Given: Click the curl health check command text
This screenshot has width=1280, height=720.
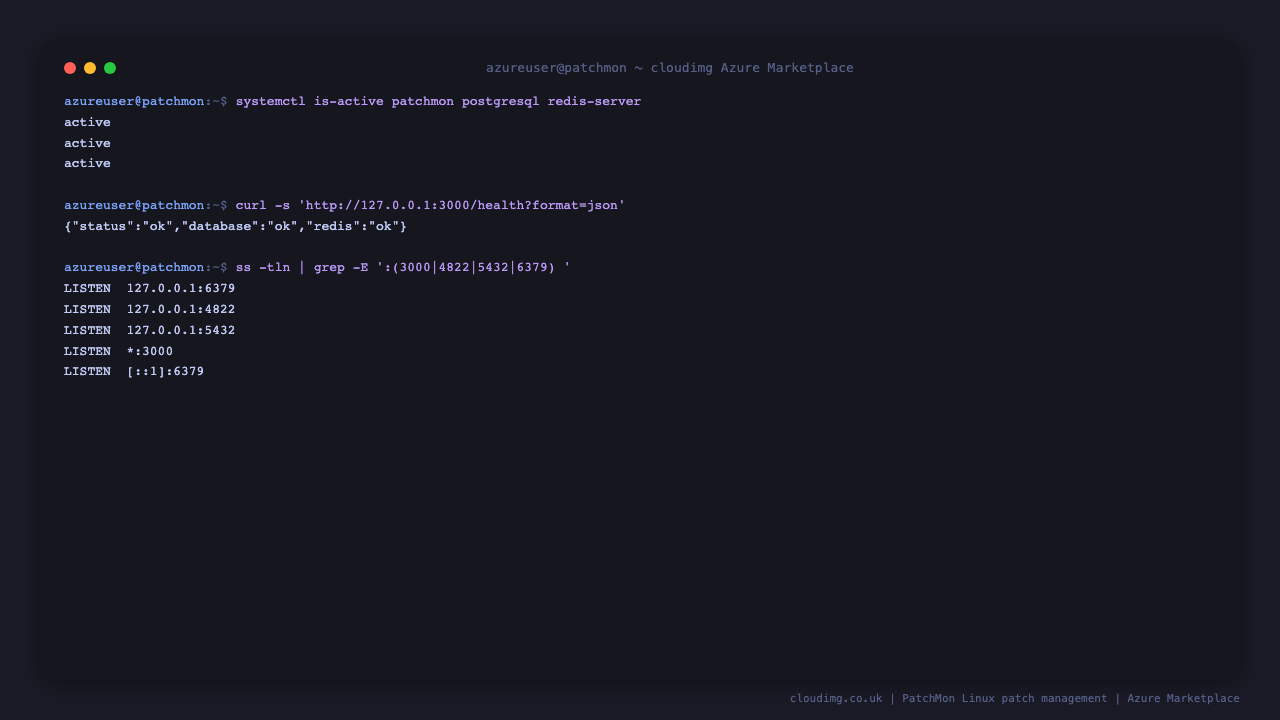Looking at the screenshot, I should pyautogui.click(x=430, y=206).
